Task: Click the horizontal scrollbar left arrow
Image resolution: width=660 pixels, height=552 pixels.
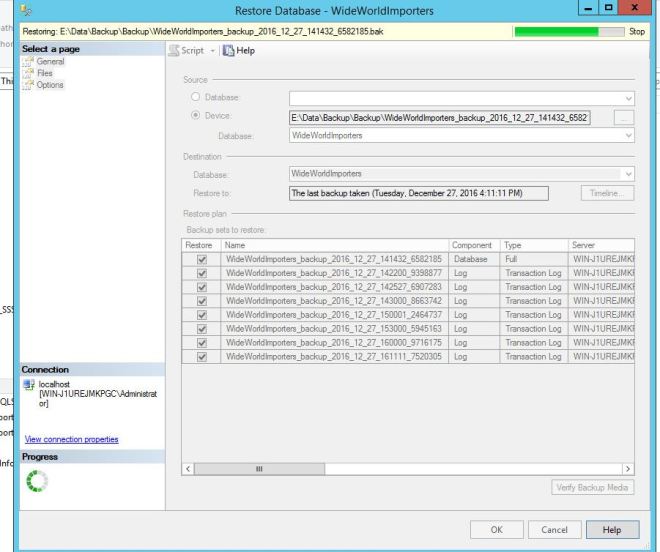Action: tap(188, 469)
